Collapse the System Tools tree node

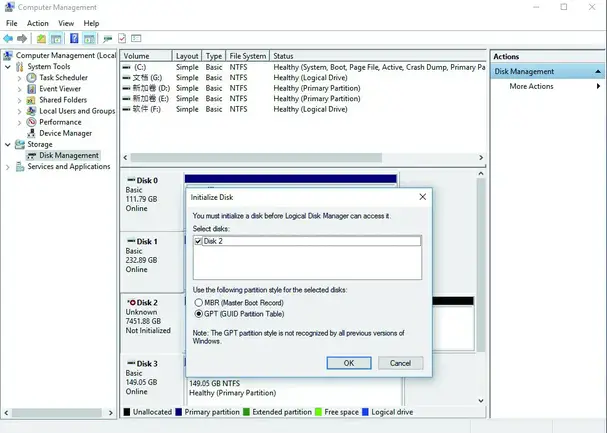[8, 67]
